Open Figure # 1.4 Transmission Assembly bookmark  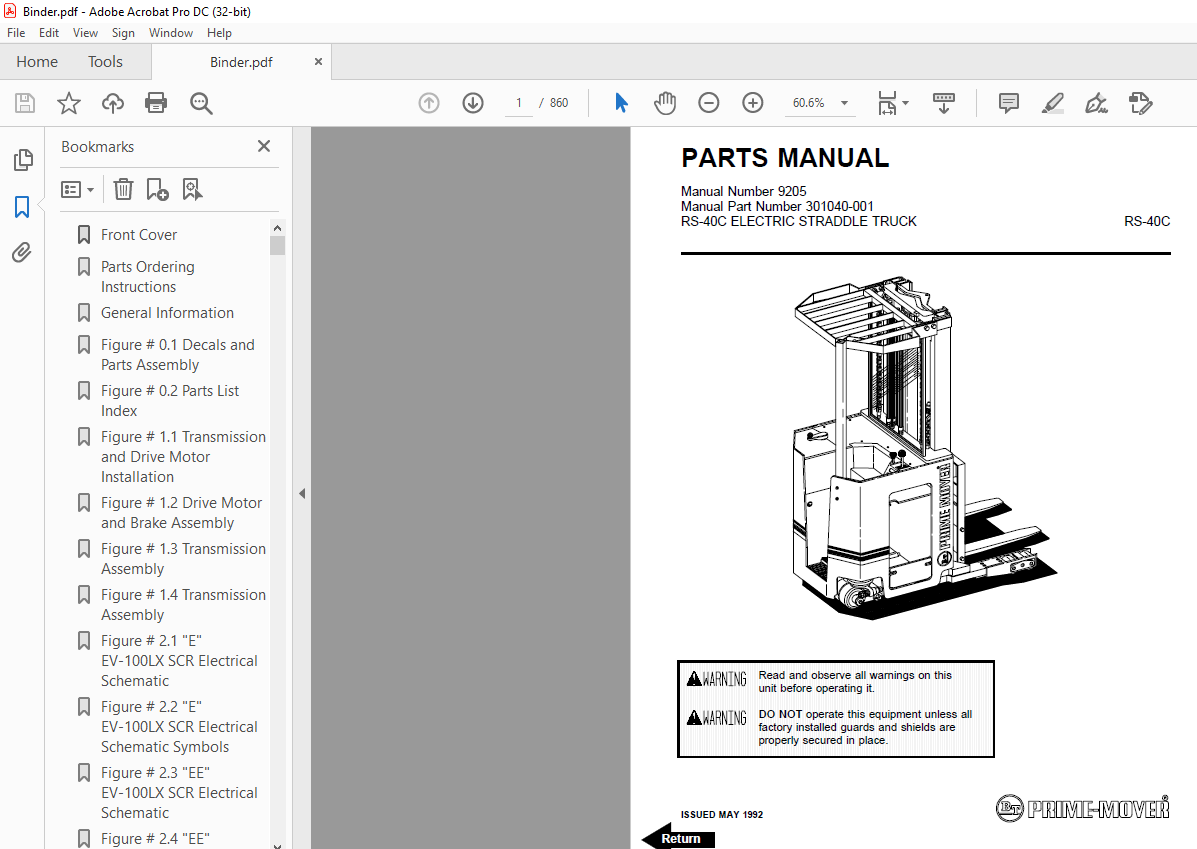tap(183, 604)
